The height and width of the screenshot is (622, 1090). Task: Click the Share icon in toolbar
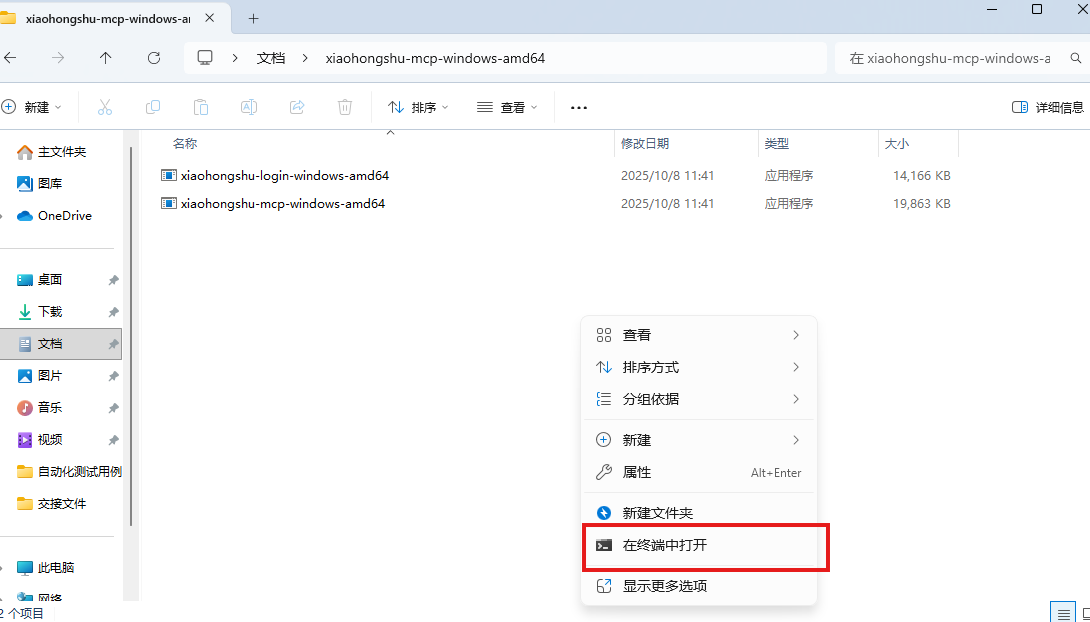pyautogui.click(x=297, y=107)
